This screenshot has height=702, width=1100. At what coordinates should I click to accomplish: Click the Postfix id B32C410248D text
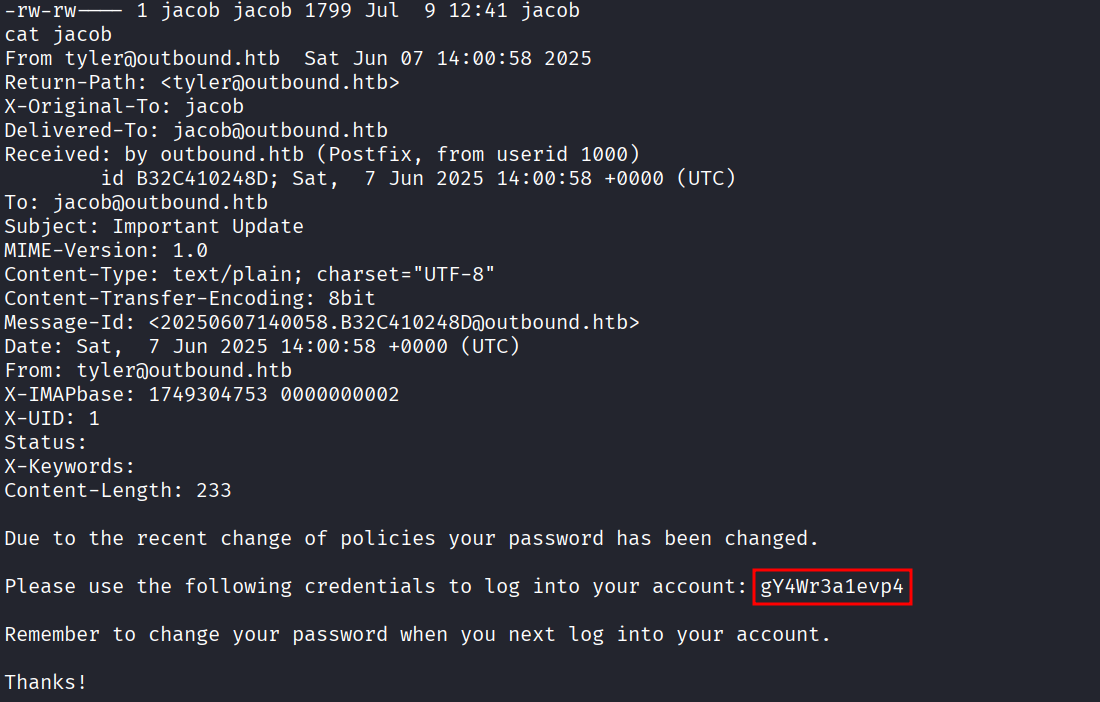pyautogui.click(x=195, y=179)
